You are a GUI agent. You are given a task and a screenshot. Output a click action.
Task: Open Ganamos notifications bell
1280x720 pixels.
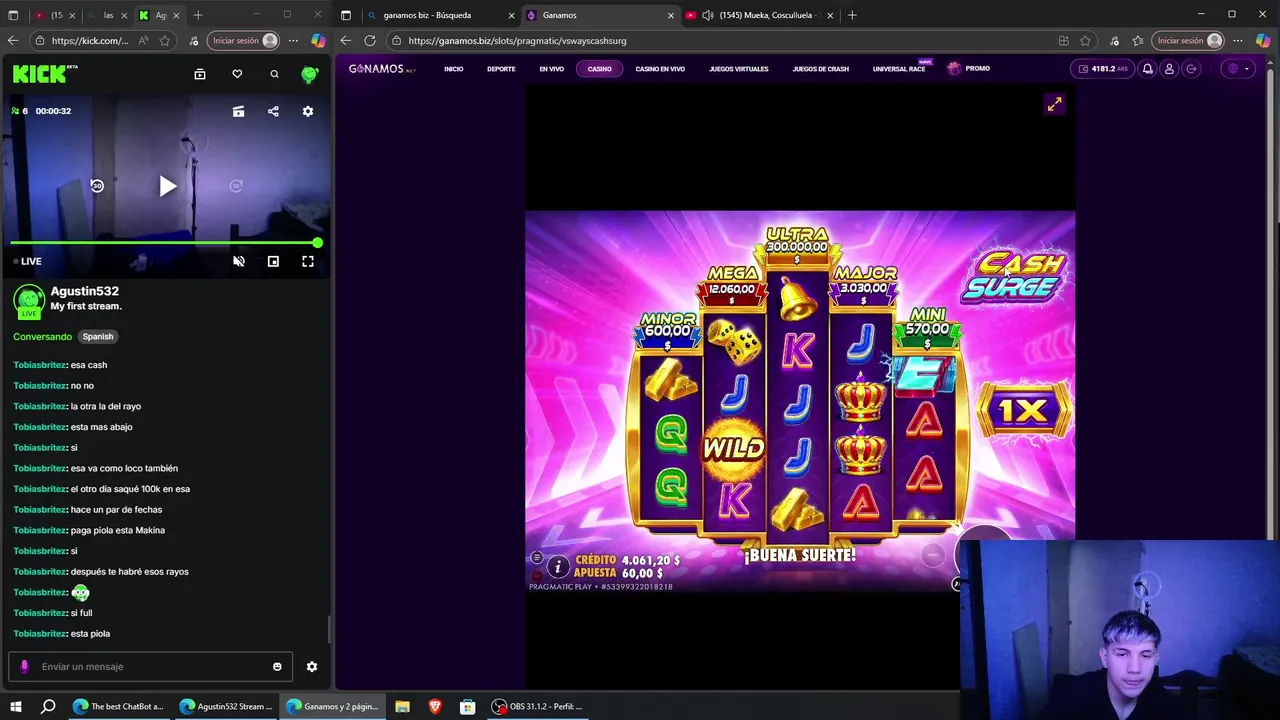point(1148,69)
